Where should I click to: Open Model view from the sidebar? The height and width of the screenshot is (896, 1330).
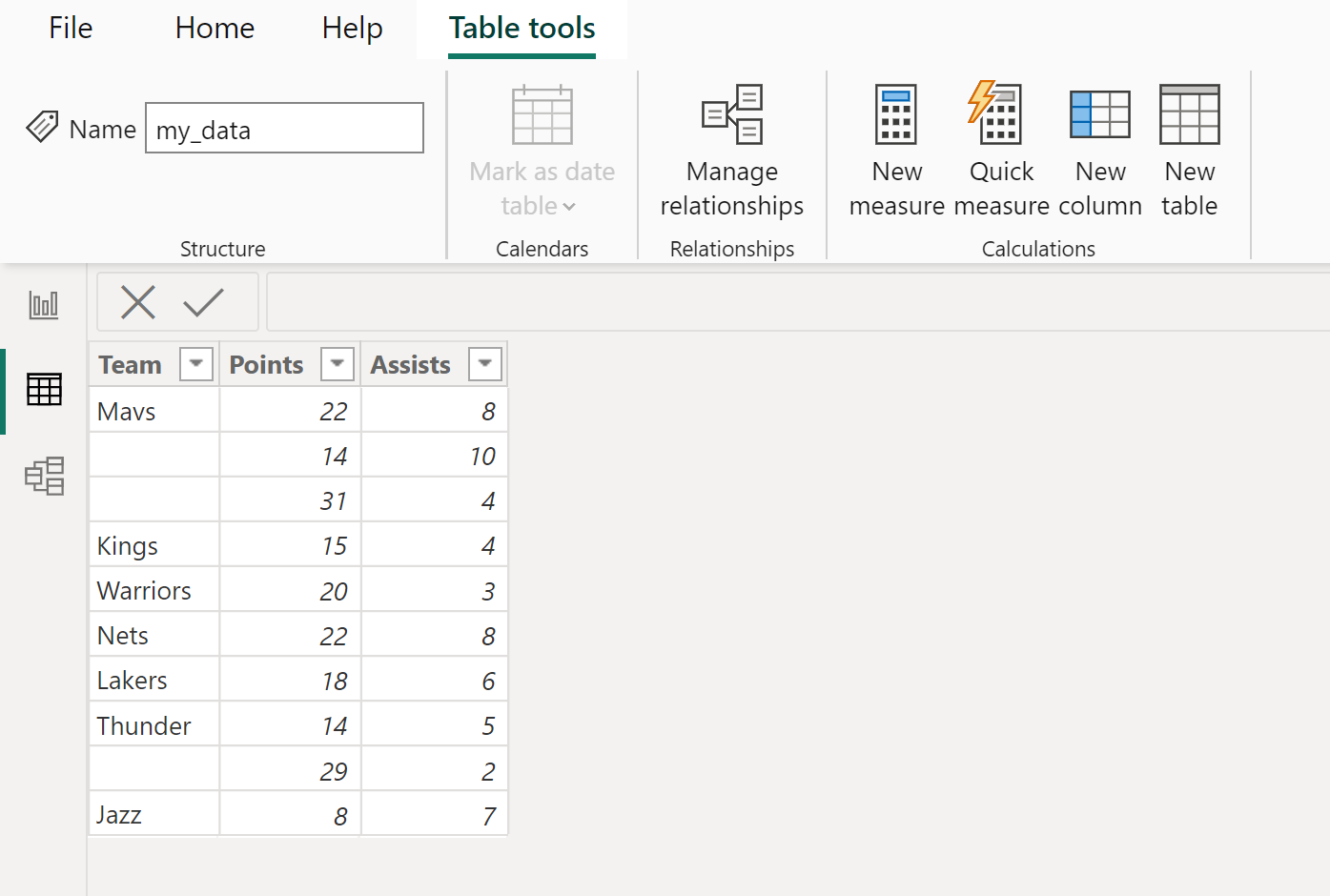pos(43,477)
